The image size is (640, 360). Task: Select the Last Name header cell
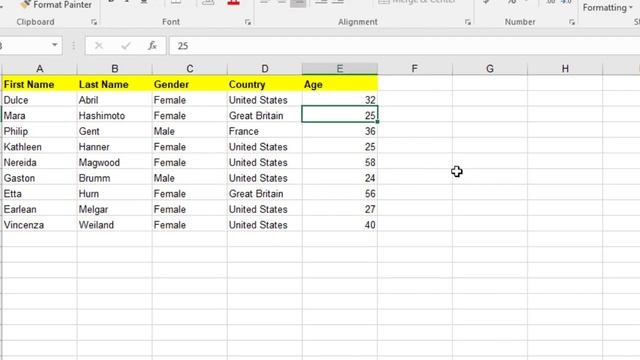click(x=115, y=84)
